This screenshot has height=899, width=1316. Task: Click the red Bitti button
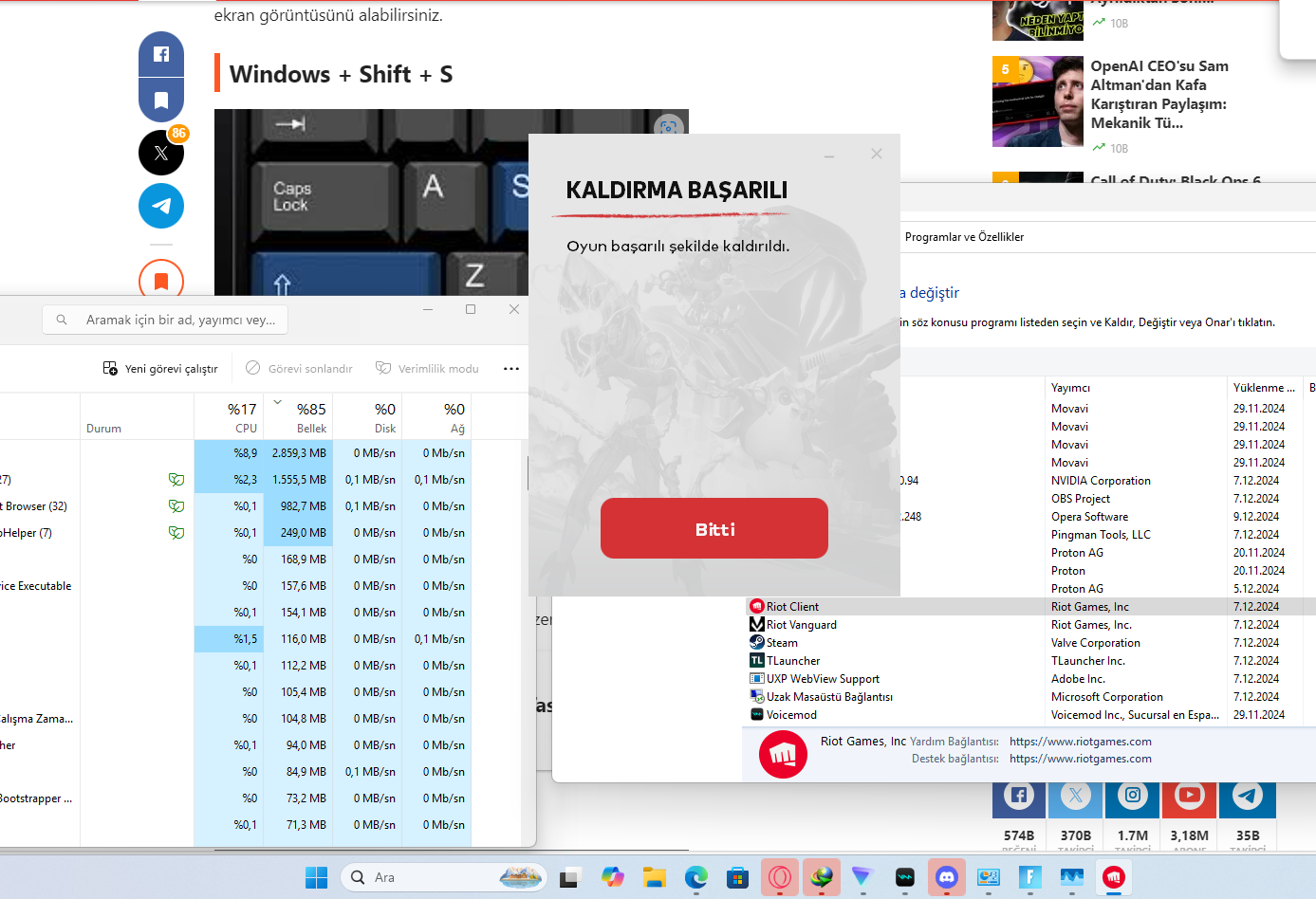tap(714, 528)
